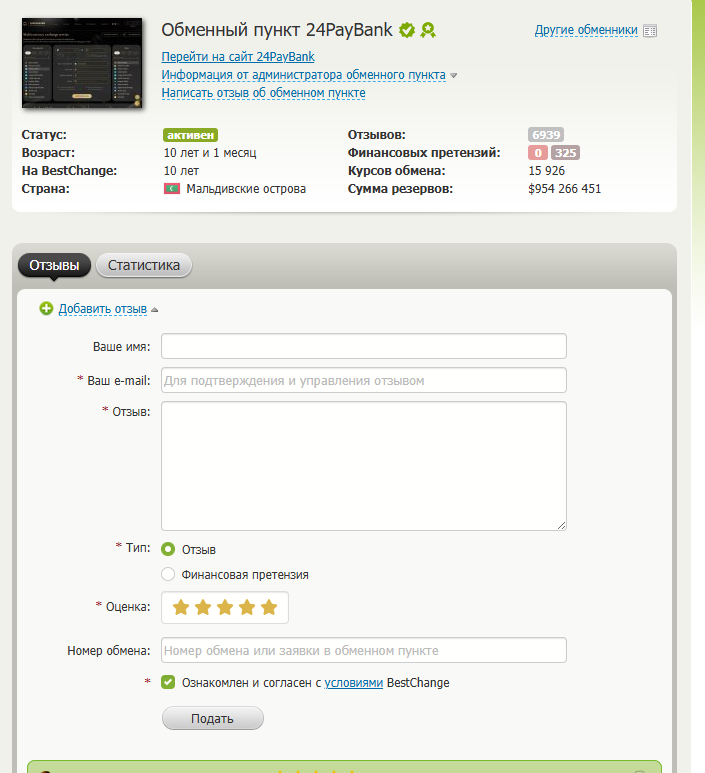
Task: Switch to the Отзывы tab
Action: pyautogui.click(x=54, y=265)
